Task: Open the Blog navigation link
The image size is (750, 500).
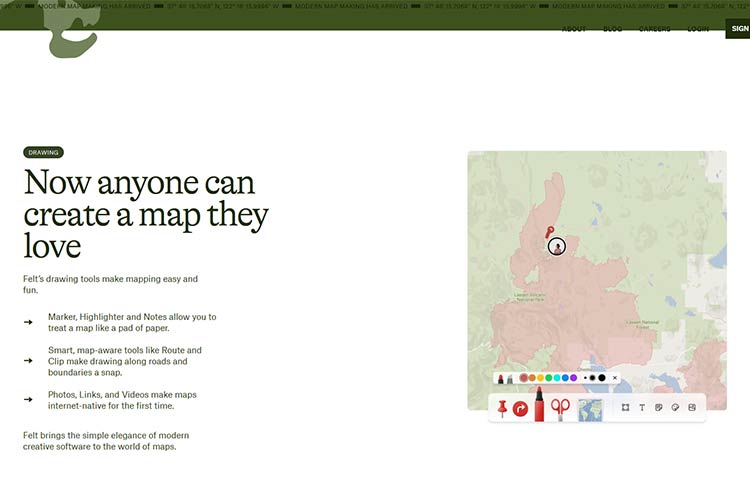Action: click(612, 29)
